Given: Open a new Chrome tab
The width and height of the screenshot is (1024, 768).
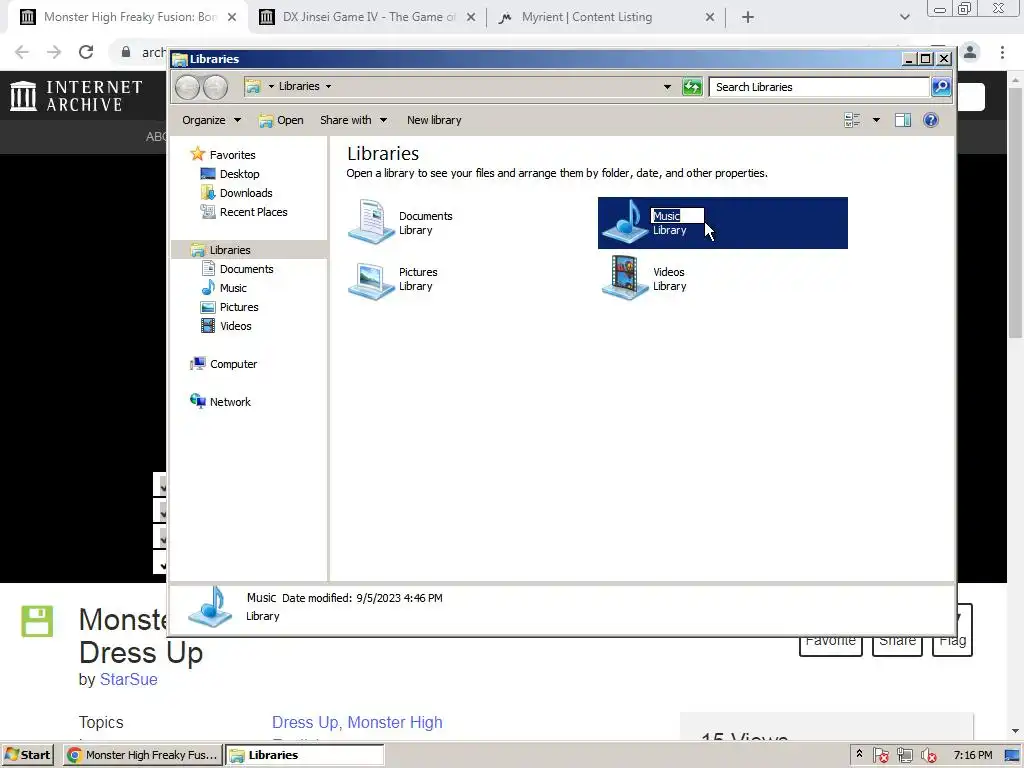Looking at the screenshot, I should click(748, 18).
